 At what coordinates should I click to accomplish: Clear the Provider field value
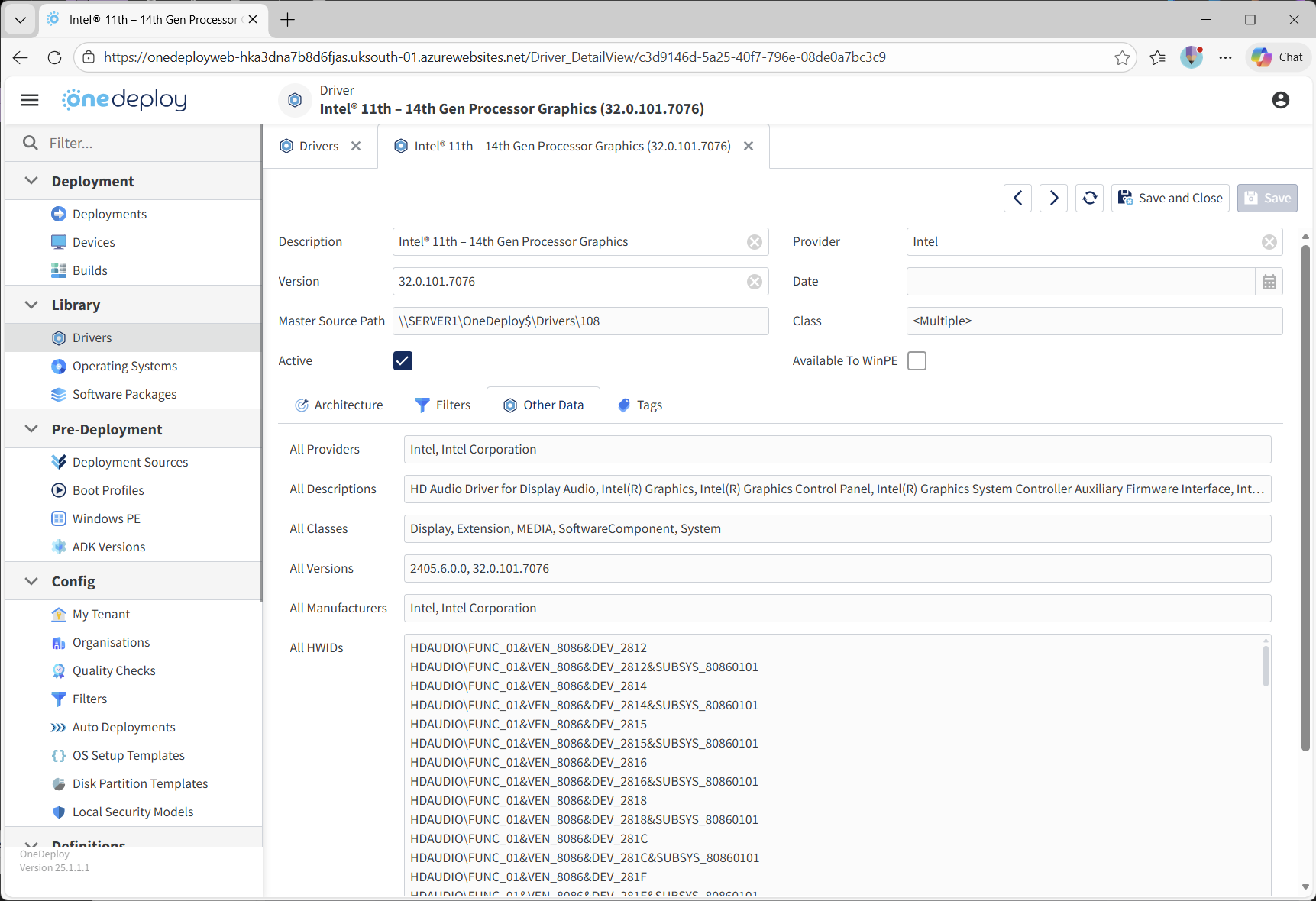(1269, 242)
